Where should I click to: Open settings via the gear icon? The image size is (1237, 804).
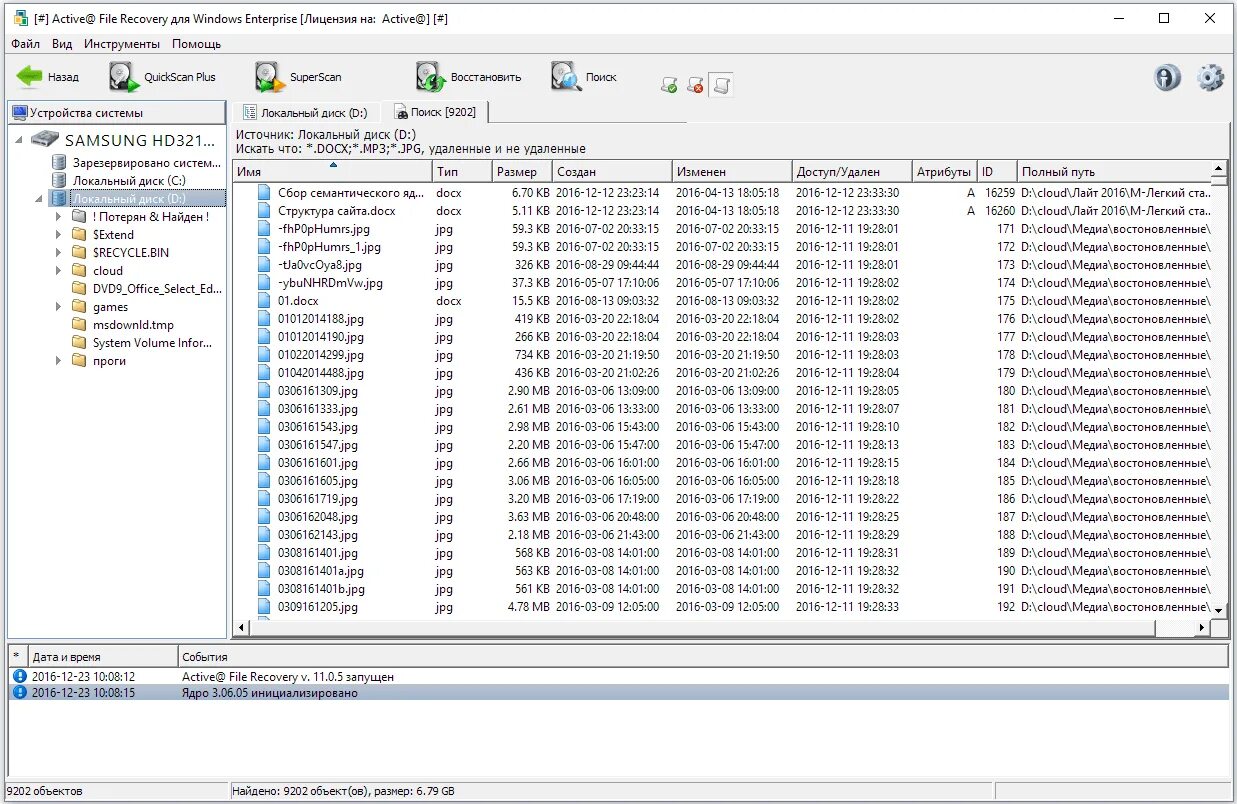[x=1210, y=78]
